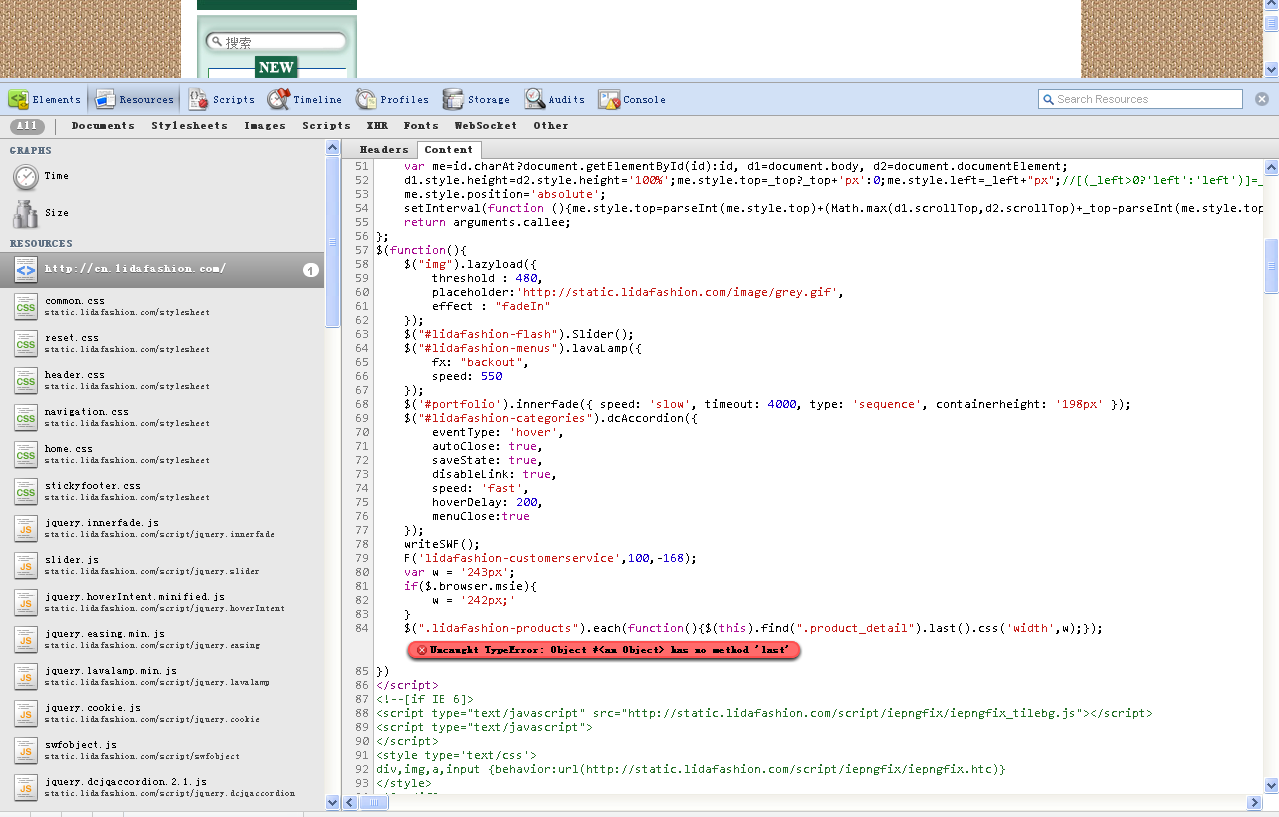Viewport: 1279px width, 817px height.
Task: Select navigation.css in the resources list
Action: [162, 417]
